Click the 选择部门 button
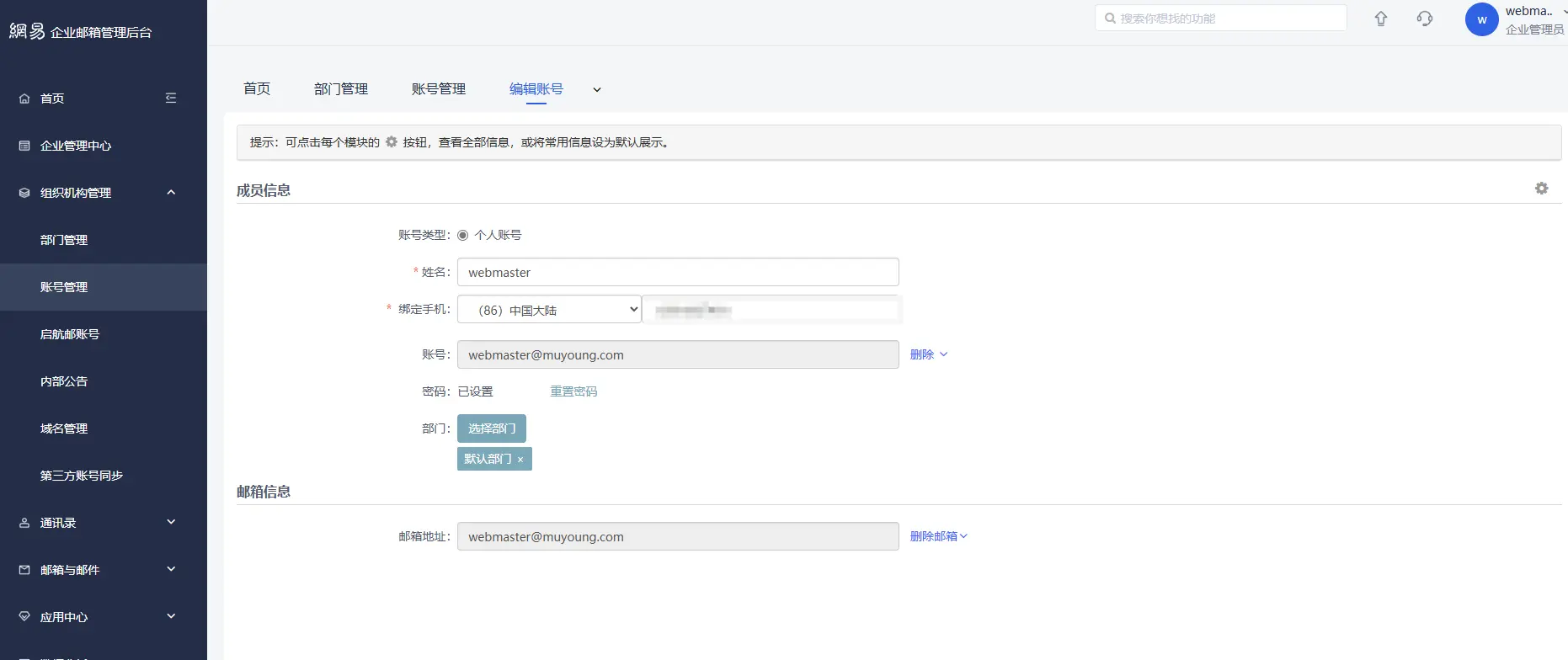Image resolution: width=1568 pixels, height=660 pixels. point(492,428)
